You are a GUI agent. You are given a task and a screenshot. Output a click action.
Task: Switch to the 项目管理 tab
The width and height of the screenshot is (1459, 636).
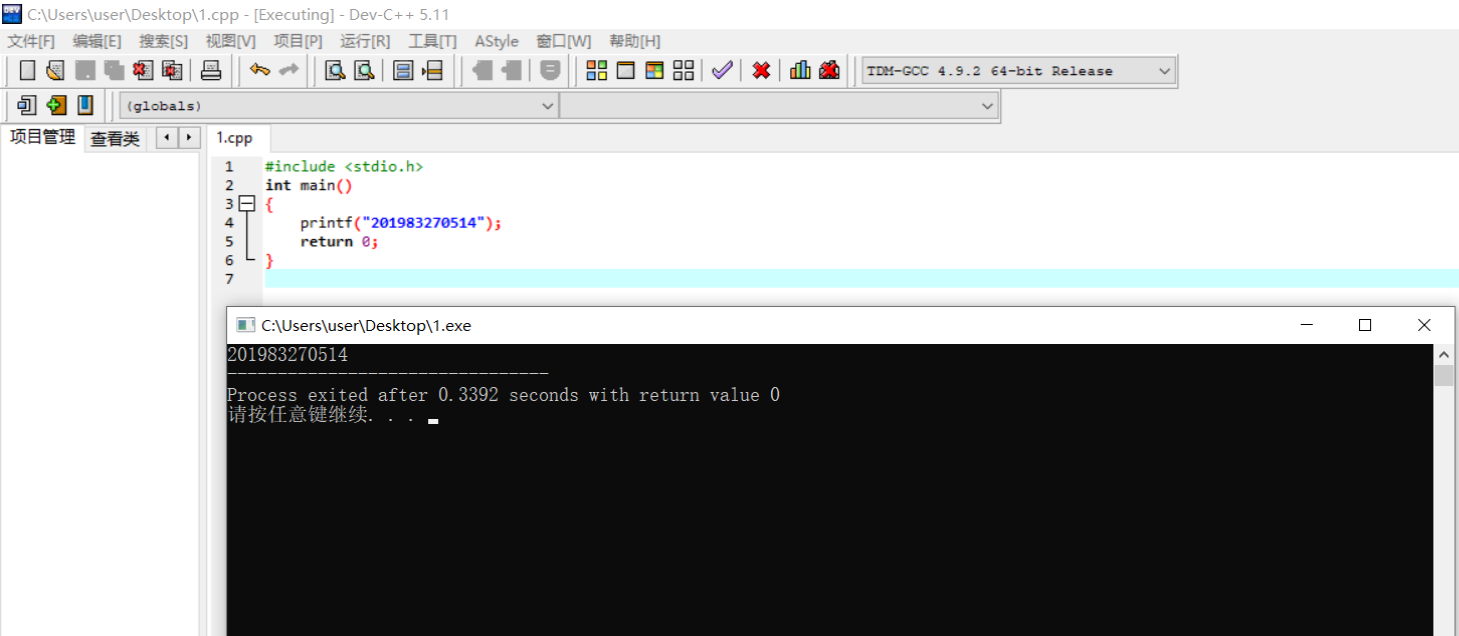click(42, 137)
